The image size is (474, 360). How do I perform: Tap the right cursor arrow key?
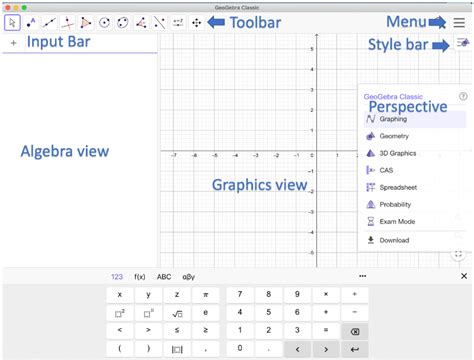(326, 349)
